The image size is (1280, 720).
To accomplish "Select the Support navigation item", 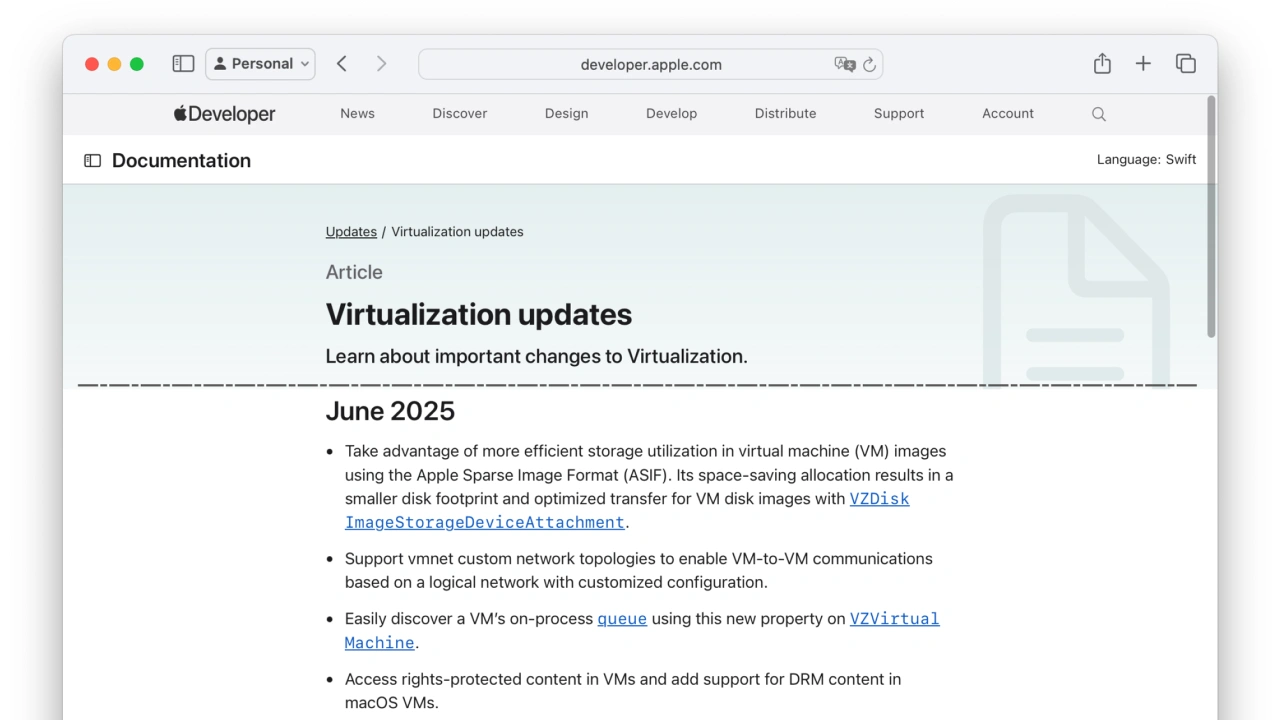I will (898, 114).
